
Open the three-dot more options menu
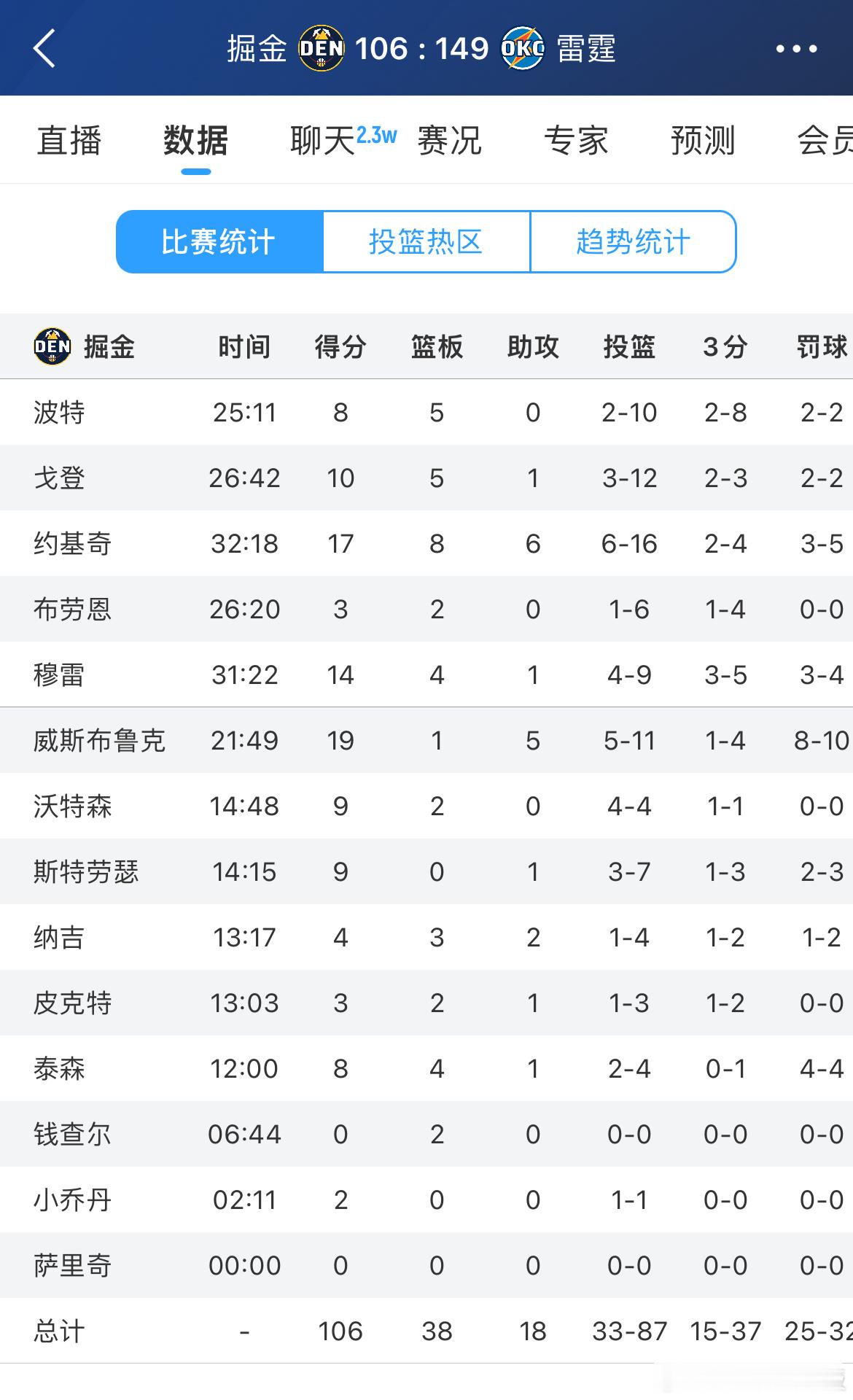(796, 49)
